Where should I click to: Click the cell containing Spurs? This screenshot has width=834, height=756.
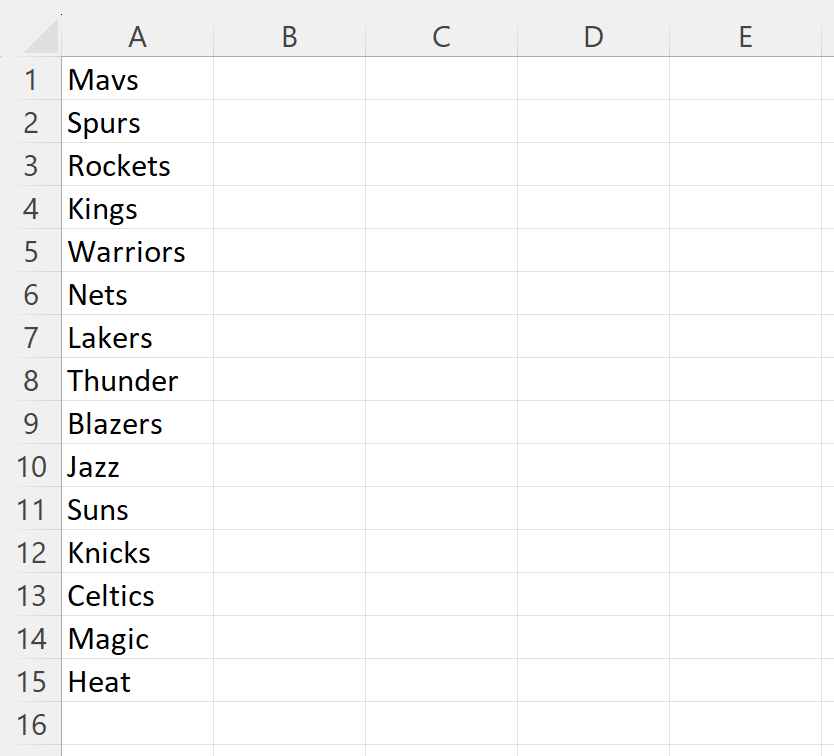point(138,121)
